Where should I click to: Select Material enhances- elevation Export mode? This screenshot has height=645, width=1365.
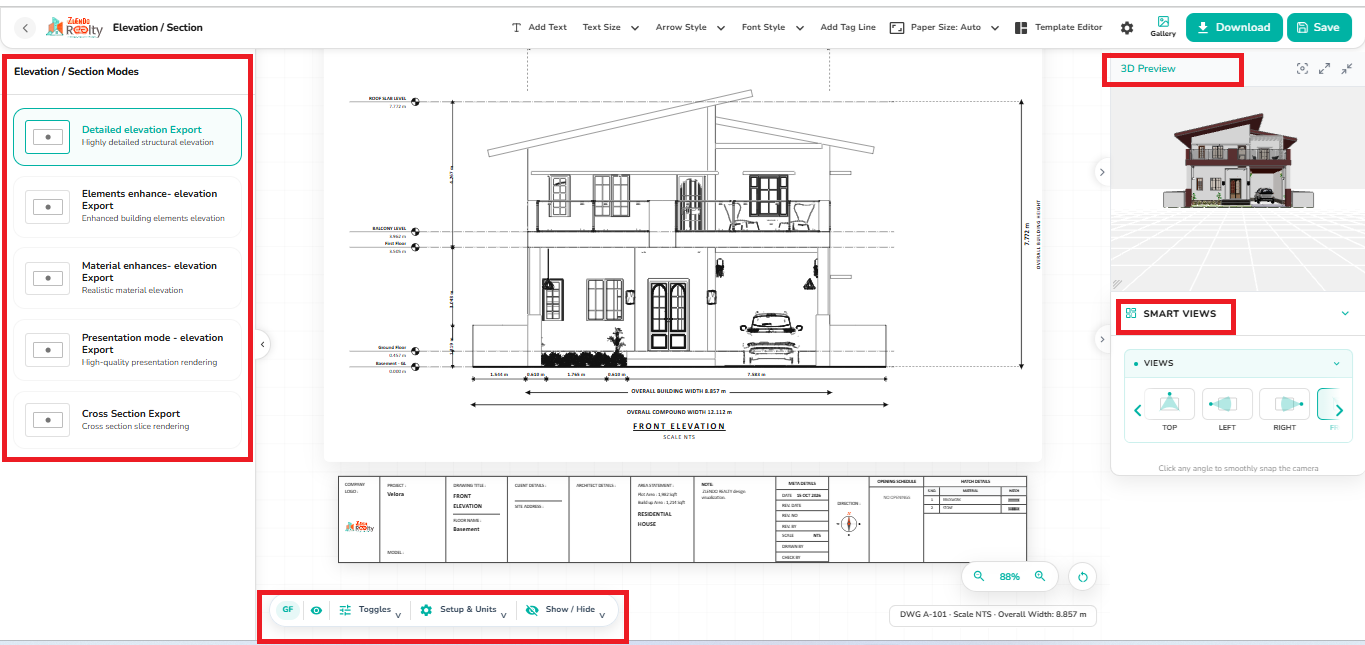[127, 278]
